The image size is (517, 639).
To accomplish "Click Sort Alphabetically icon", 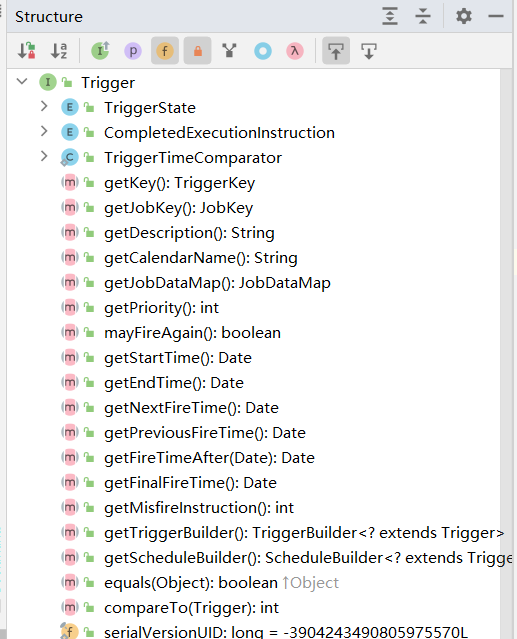I will click(59, 51).
